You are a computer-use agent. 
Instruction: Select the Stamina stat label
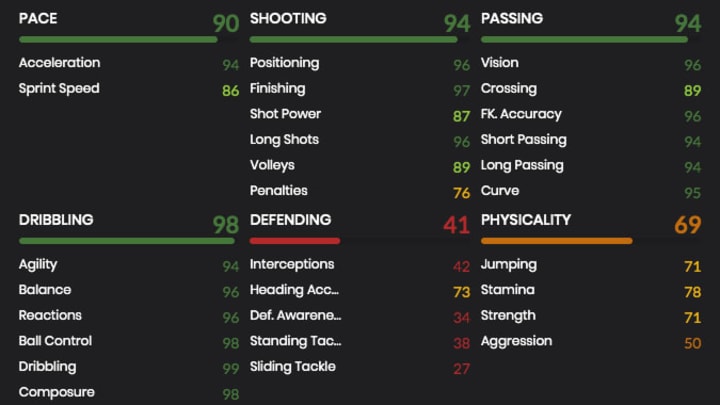pyautogui.click(x=508, y=290)
